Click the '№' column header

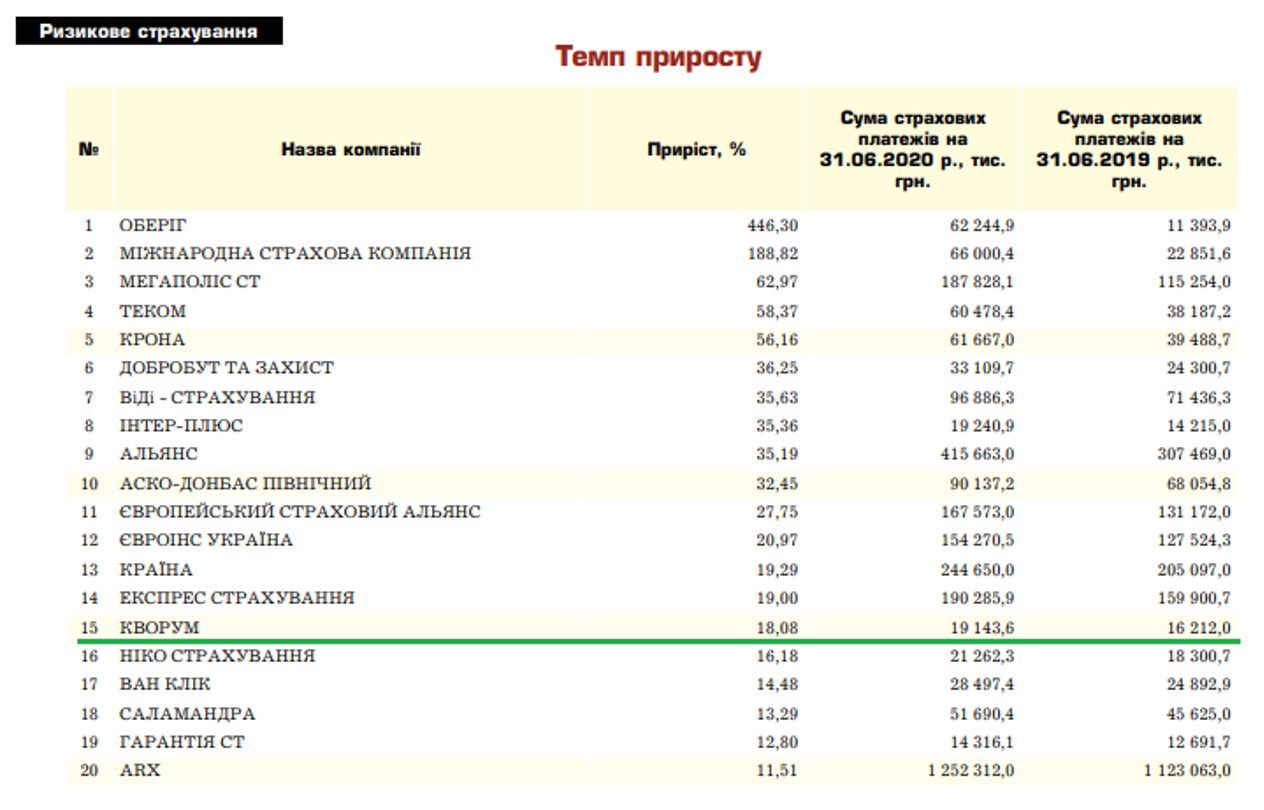89,150
